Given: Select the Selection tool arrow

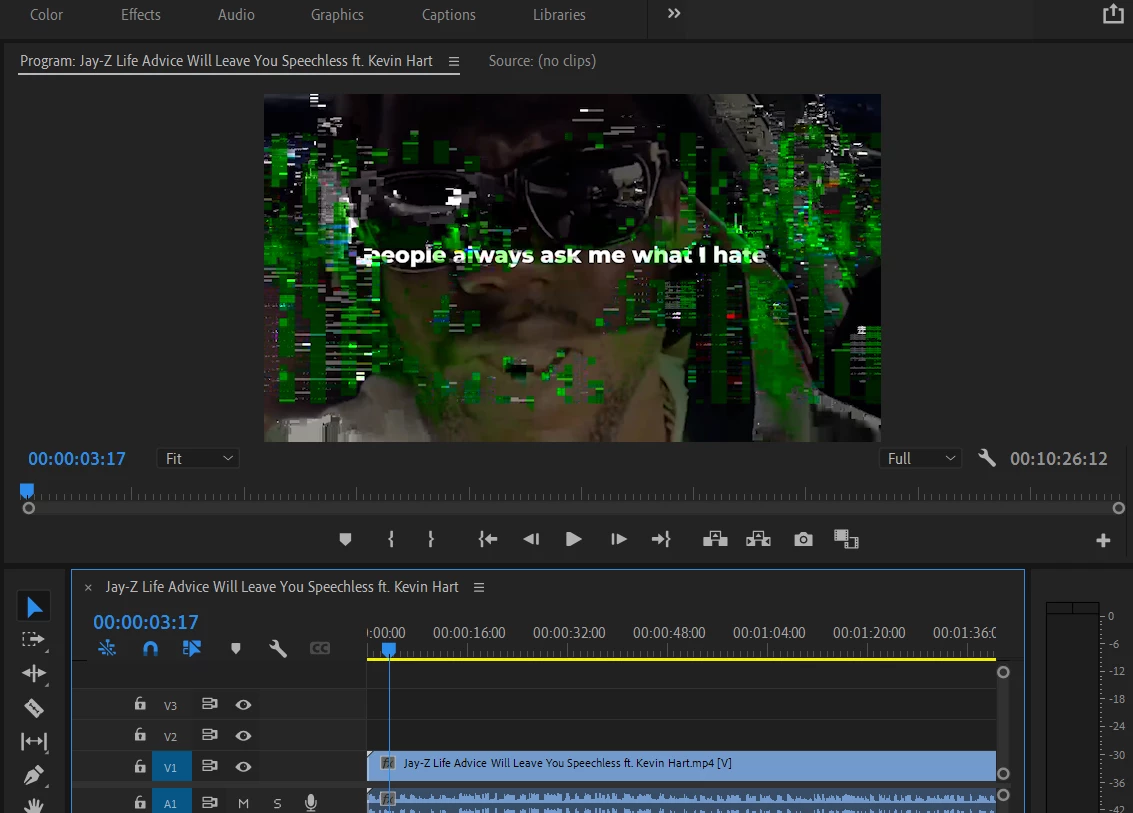Looking at the screenshot, I should (33, 607).
